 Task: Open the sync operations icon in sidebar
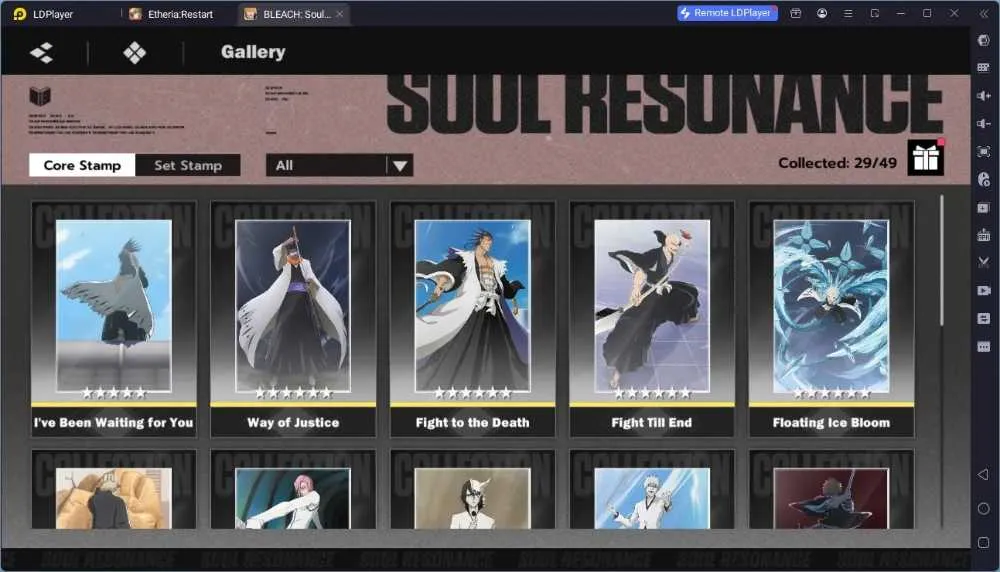[983, 179]
